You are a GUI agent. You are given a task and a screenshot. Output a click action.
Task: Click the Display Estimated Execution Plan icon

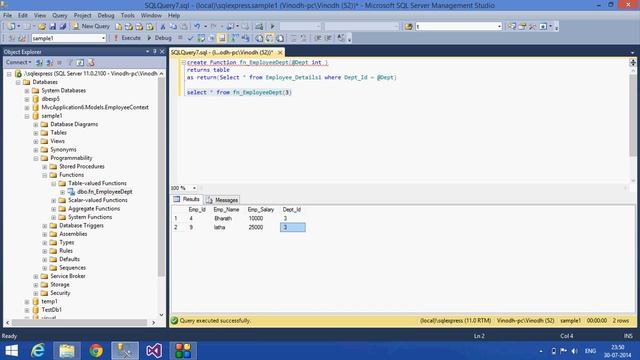click(x=201, y=38)
